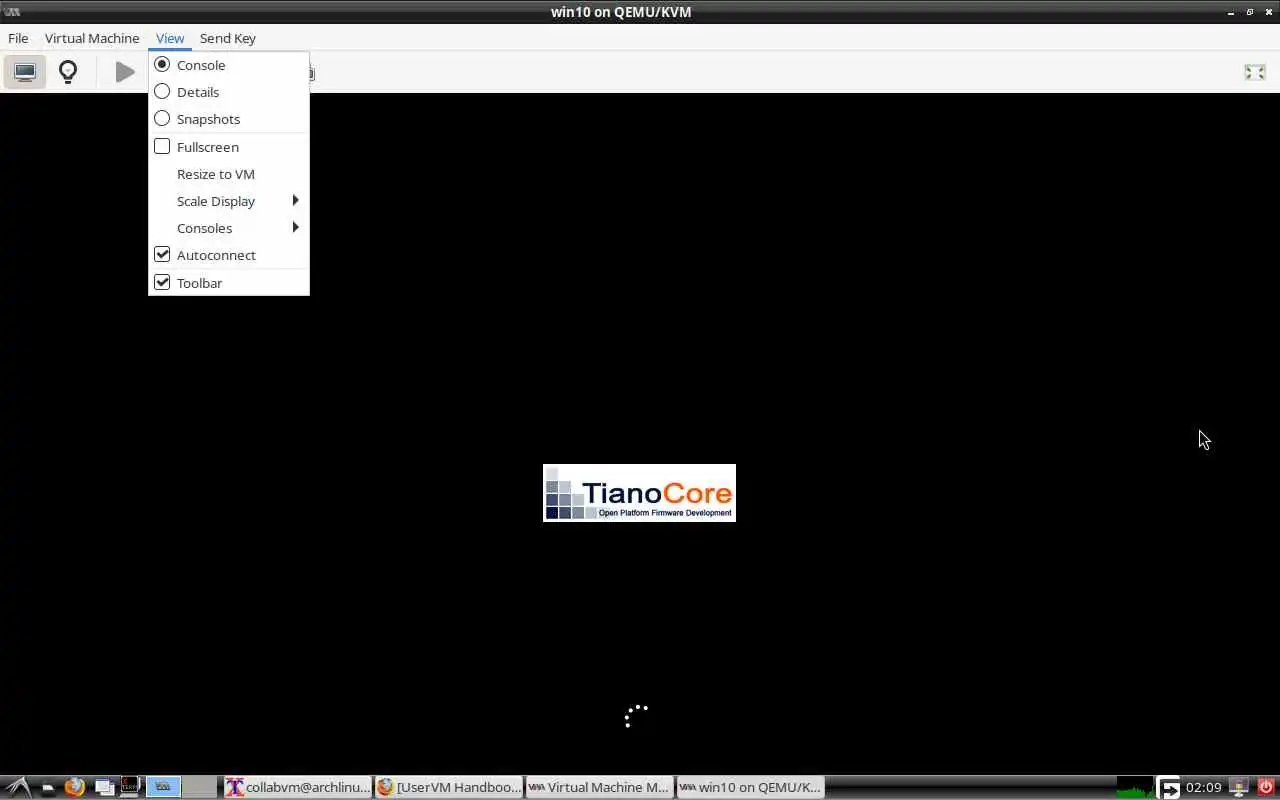This screenshot has width=1280, height=800.
Task: Close the open View menu
Action: (x=170, y=38)
